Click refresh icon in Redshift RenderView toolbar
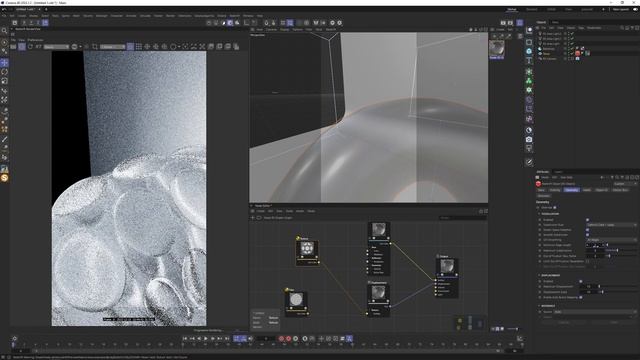Image resolution: width=640 pixels, height=360 pixels. tap(30, 47)
